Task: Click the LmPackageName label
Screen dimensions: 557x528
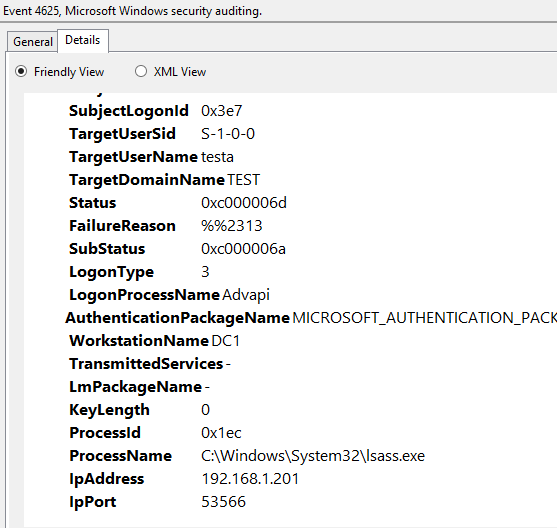Action: (x=136, y=387)
